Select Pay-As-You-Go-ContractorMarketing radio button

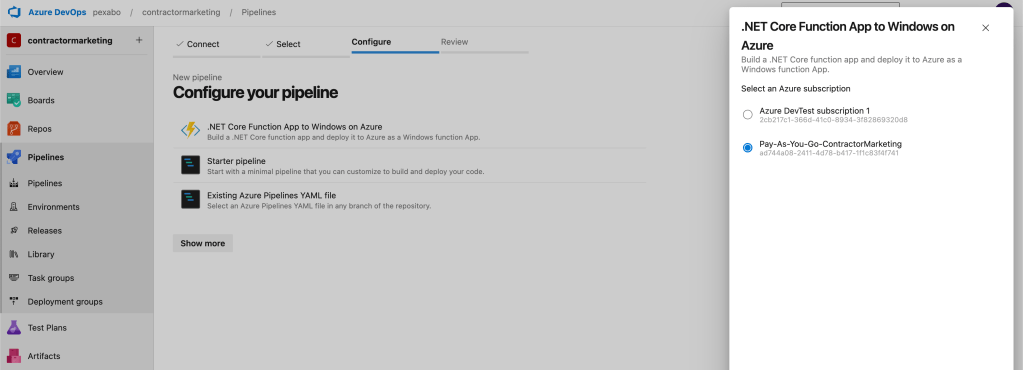click(x=748, y=148)
